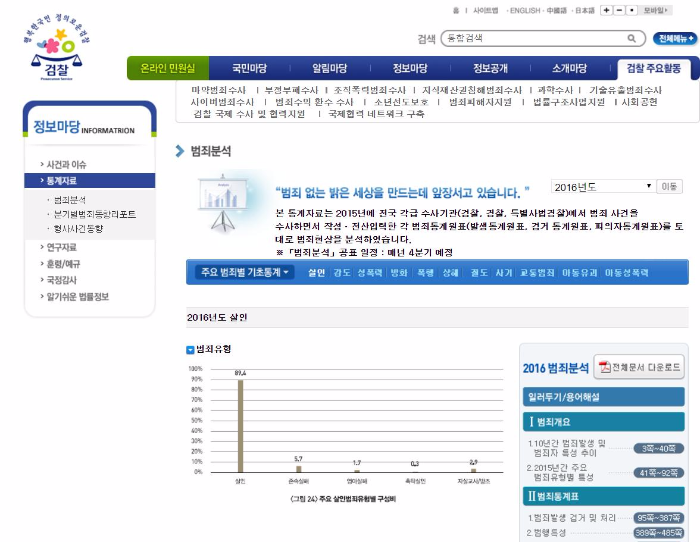Expand 사건과 이슈 in sidebar
700x542 pixels.
66,165
